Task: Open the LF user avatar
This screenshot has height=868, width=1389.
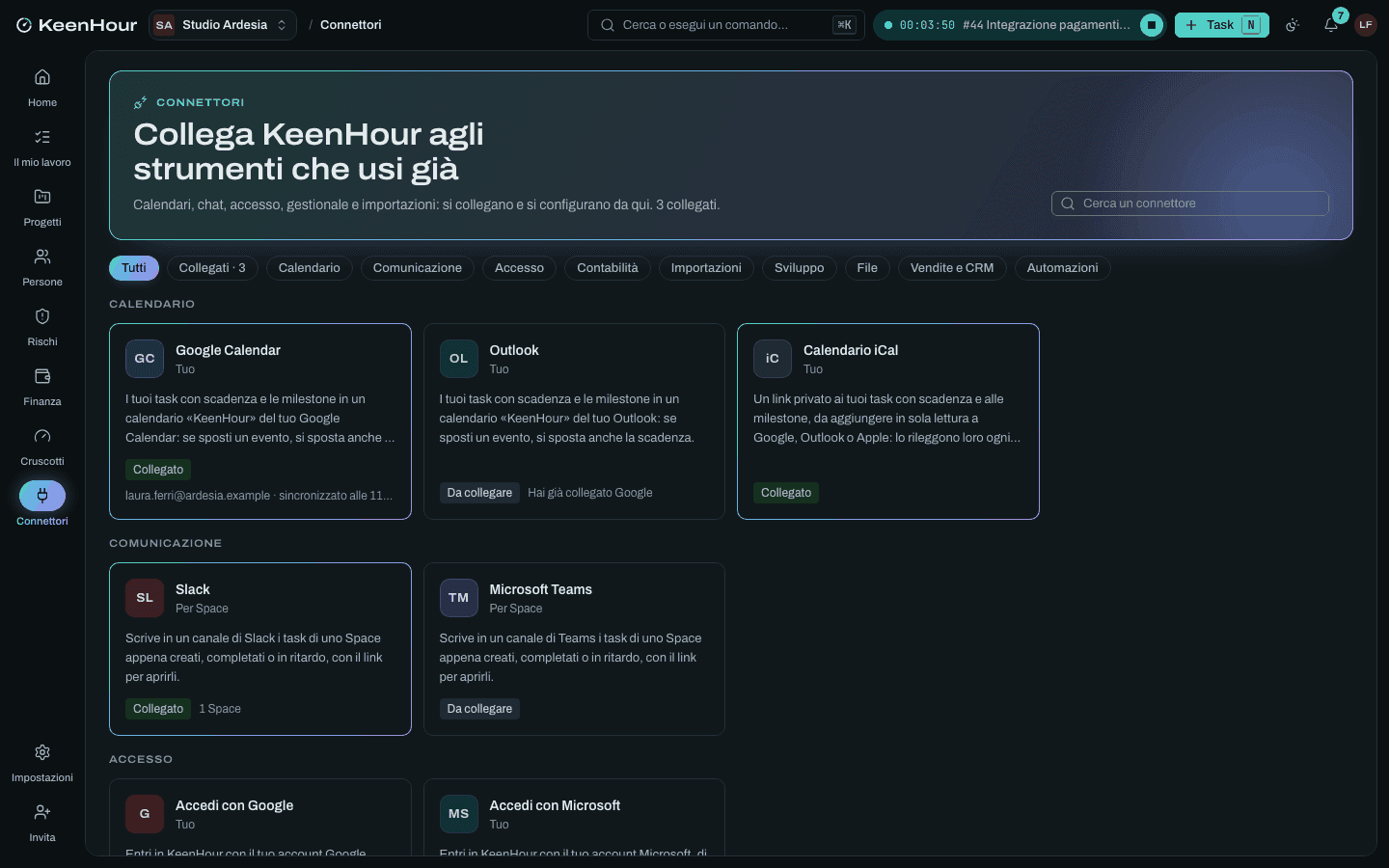Action: point(1365,25)
